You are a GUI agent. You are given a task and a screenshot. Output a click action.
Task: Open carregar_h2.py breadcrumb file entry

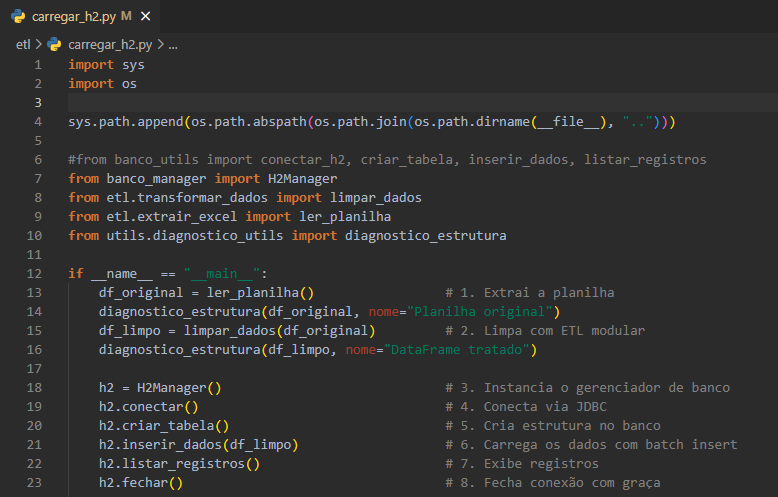(110, 45)
